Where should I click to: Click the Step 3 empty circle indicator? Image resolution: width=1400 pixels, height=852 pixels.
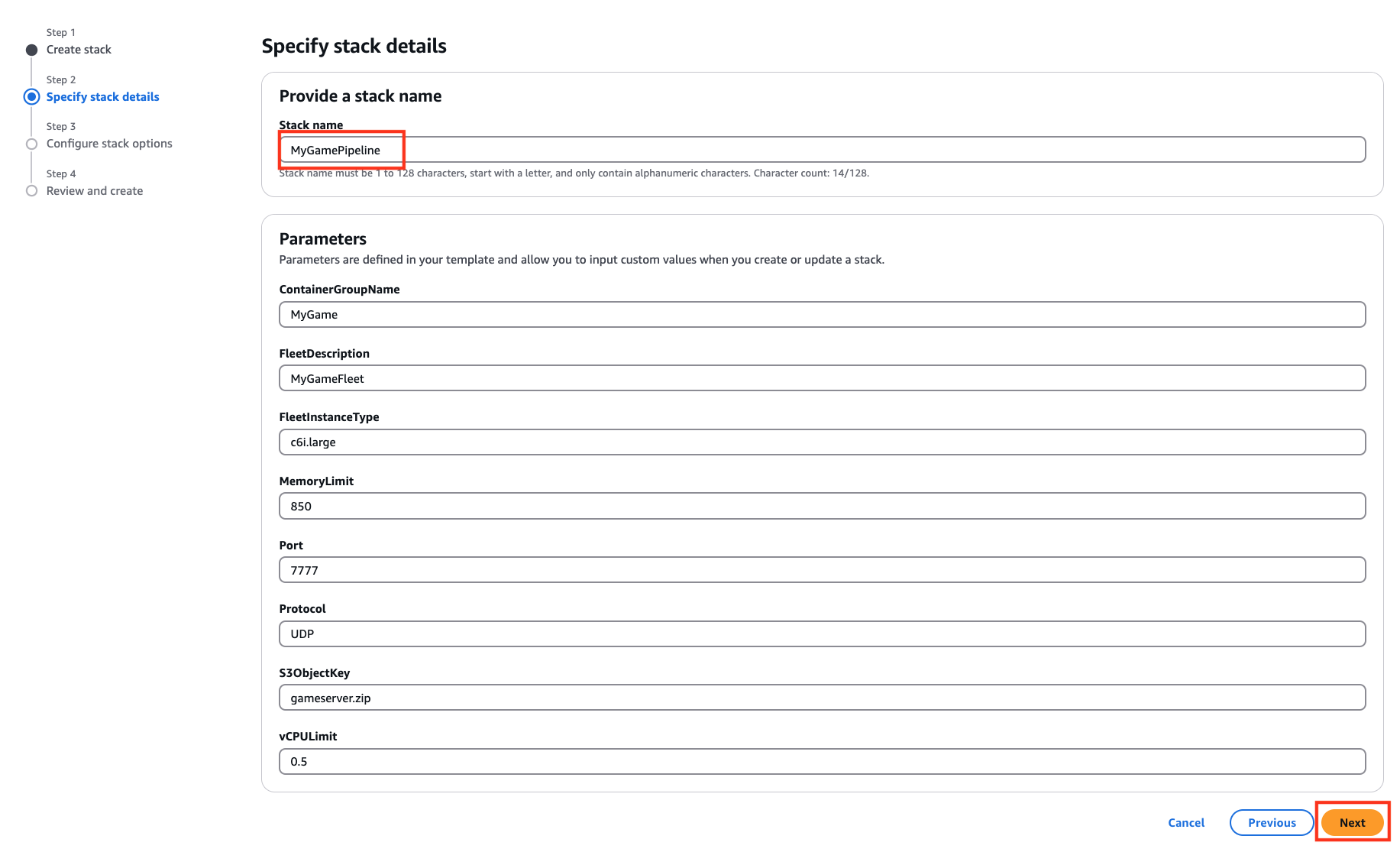pyautogui.click(x=31, y=143)
